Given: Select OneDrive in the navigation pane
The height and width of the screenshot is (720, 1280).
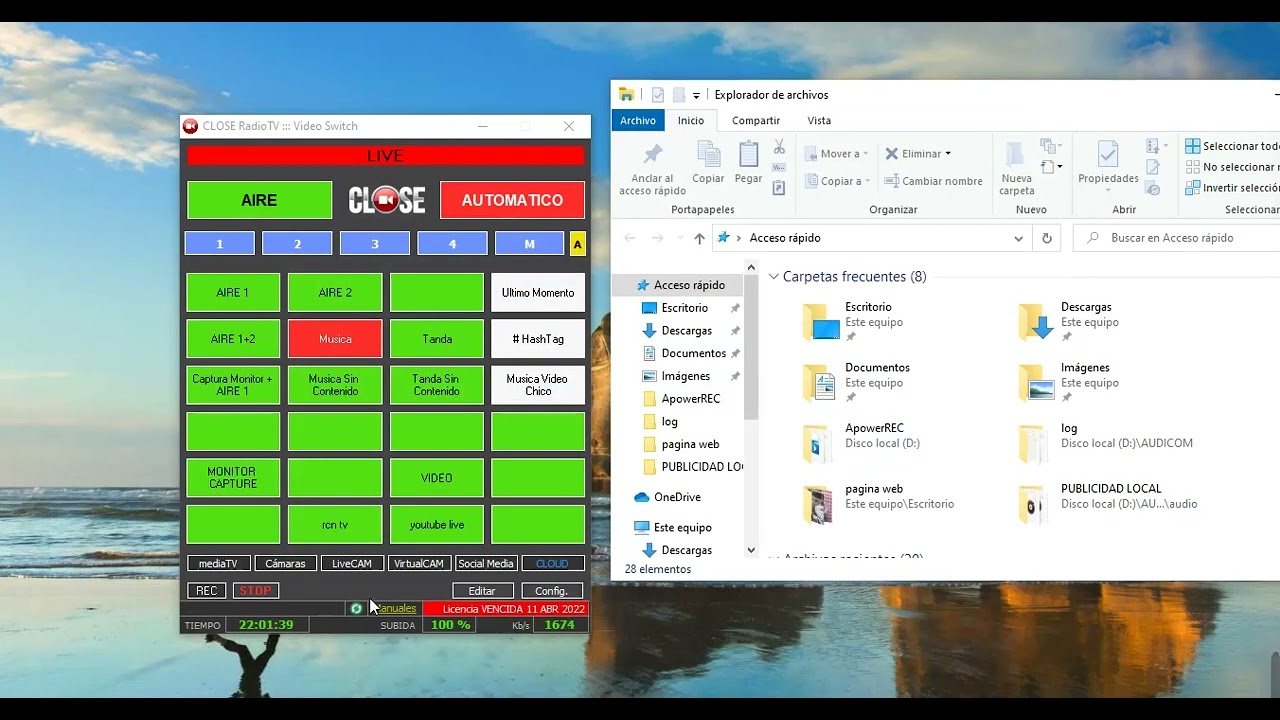Looking at the screenshot, I should point(677,497).
